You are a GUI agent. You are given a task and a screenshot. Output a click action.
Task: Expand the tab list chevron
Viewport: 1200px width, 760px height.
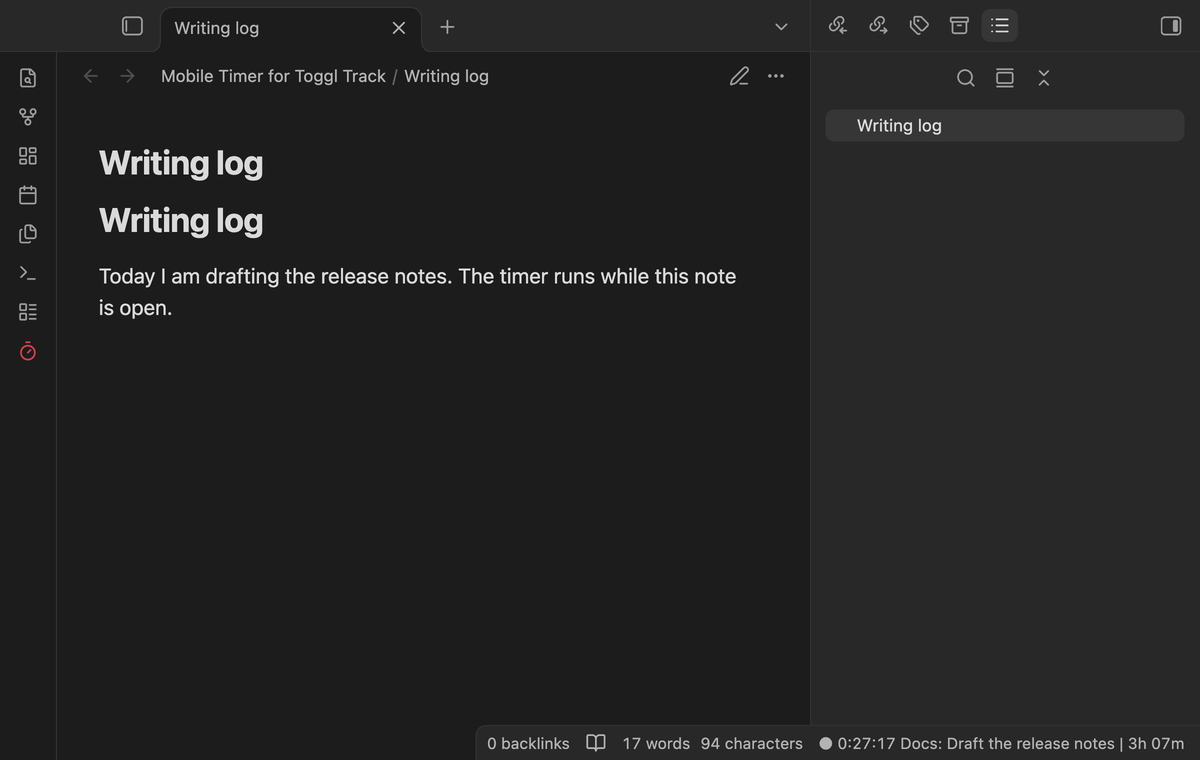pos(781,27)
